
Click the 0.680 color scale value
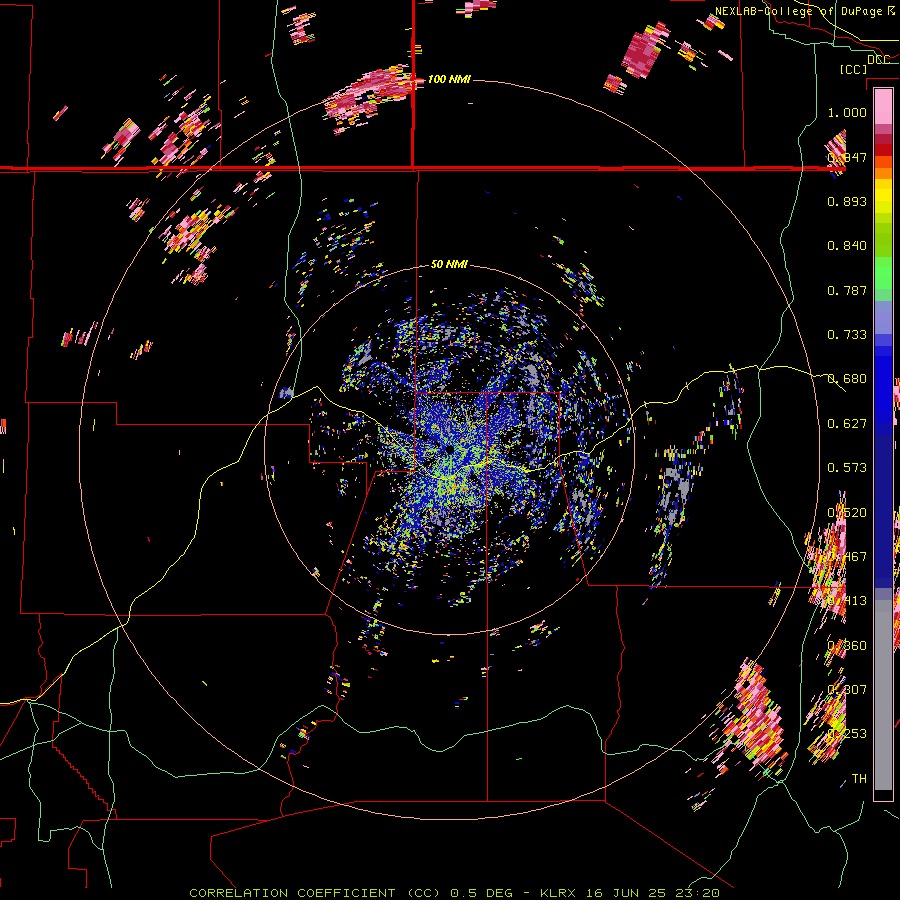(847, 379)
